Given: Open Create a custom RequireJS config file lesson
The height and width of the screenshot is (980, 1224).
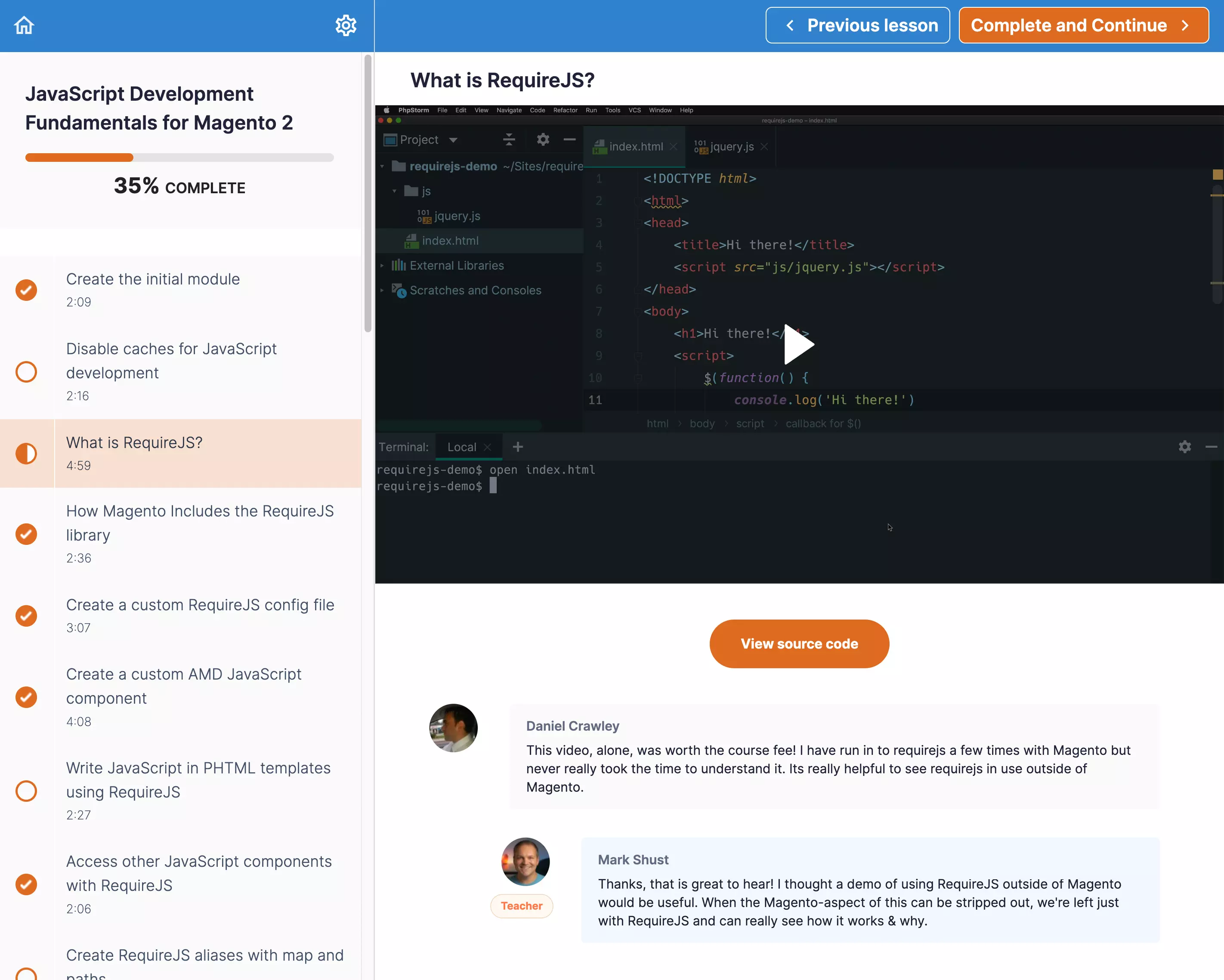Looking at the screenshot, I should pyautogui.click(x=200, y=605).
